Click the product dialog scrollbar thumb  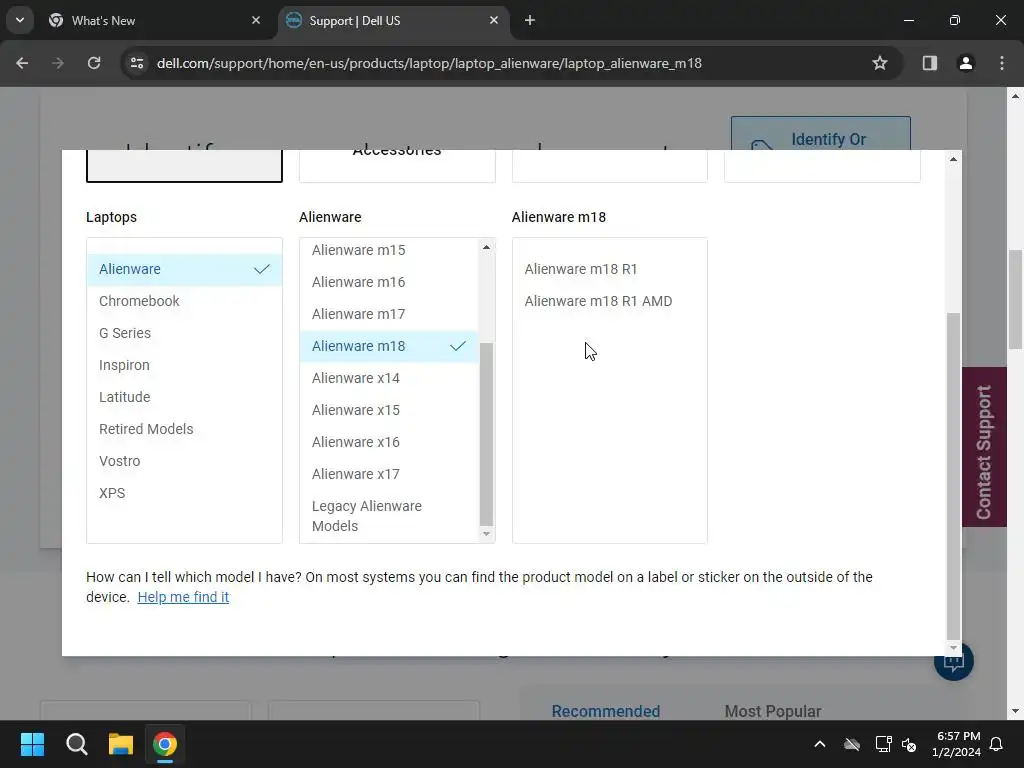click(x=953, y=477)
